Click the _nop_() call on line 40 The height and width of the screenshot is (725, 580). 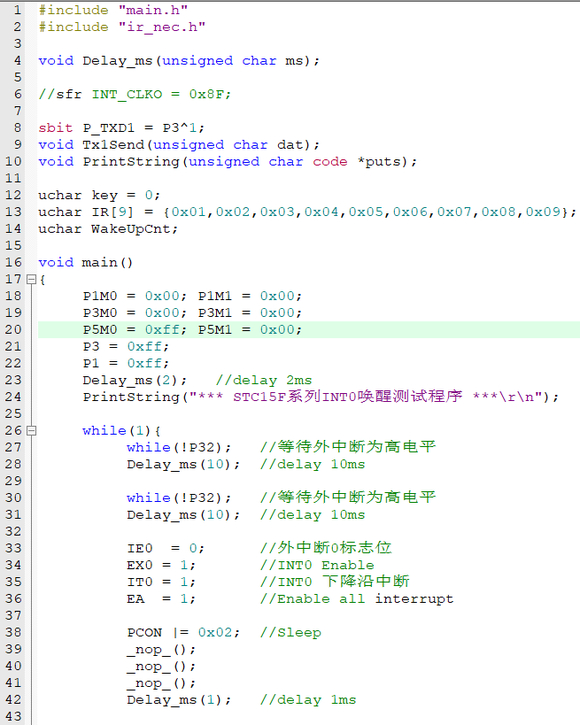pyautogui.click(x=161, y=666)
